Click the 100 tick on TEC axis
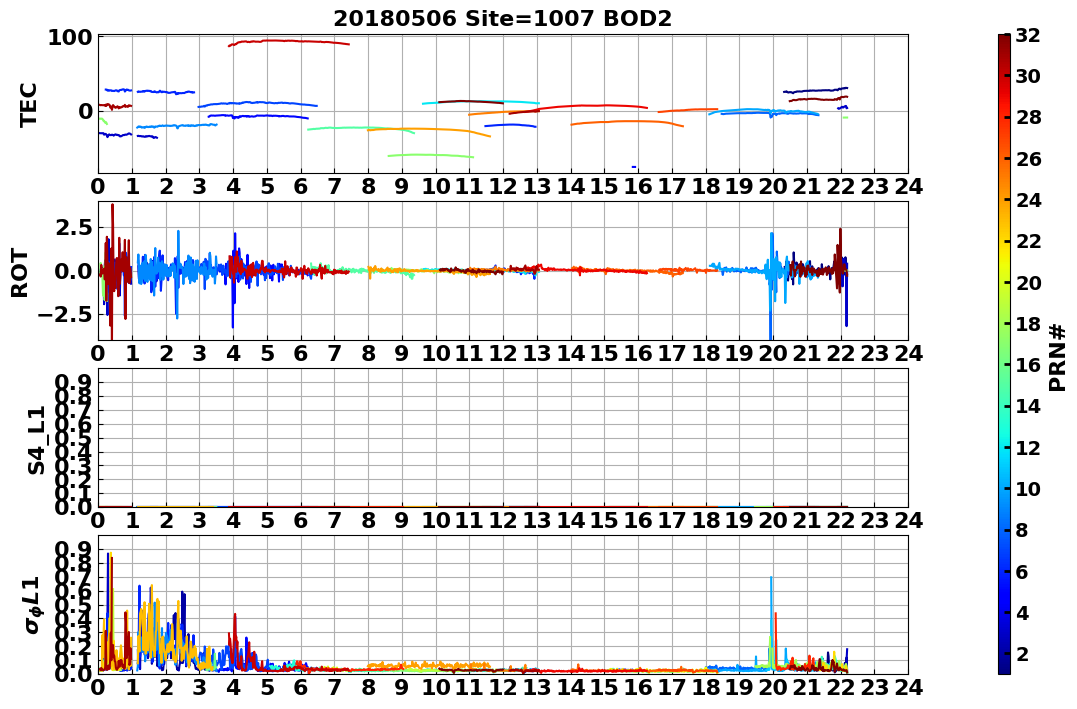 coord(70,38)
